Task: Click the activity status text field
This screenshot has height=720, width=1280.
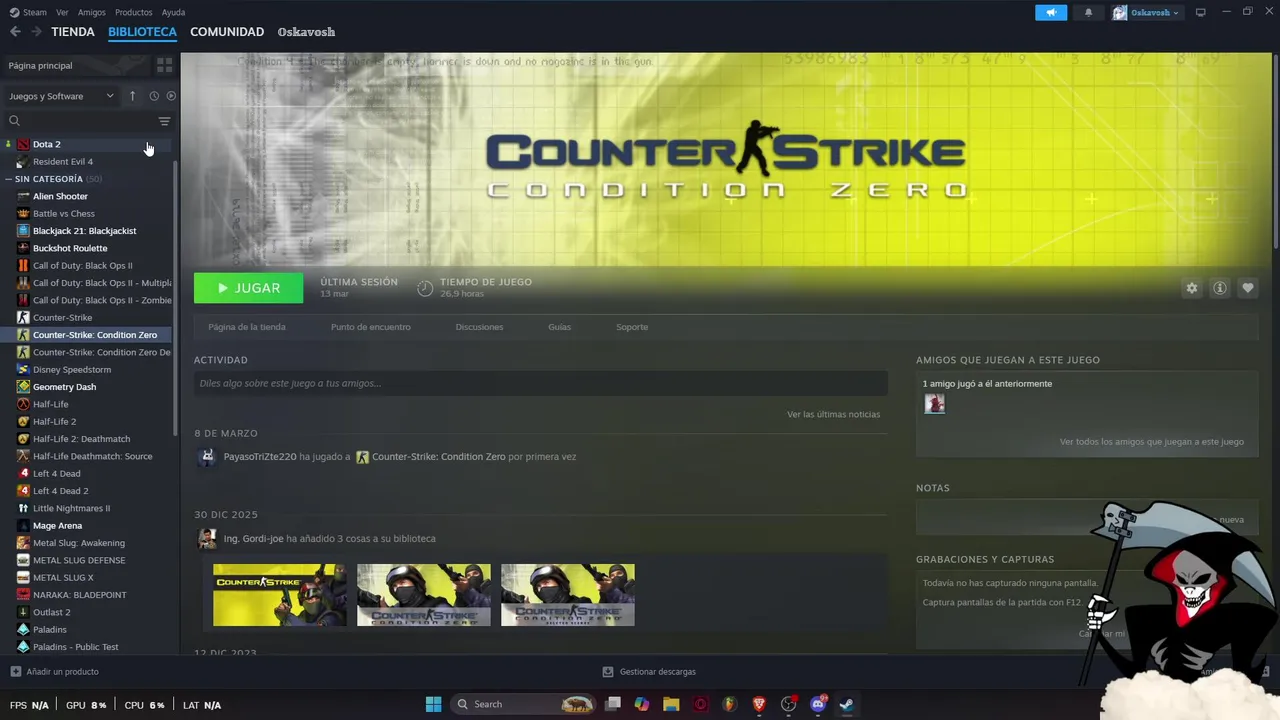Action: click(540, 383)
